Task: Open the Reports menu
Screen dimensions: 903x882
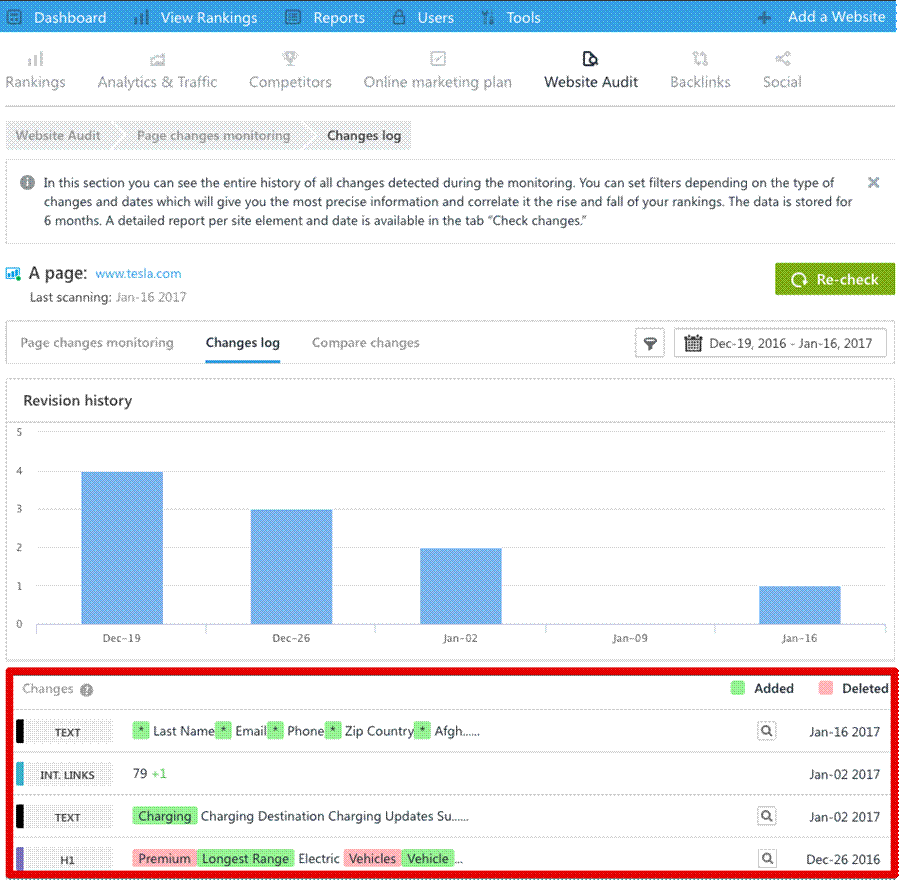Action: click(x=325, y=17)
